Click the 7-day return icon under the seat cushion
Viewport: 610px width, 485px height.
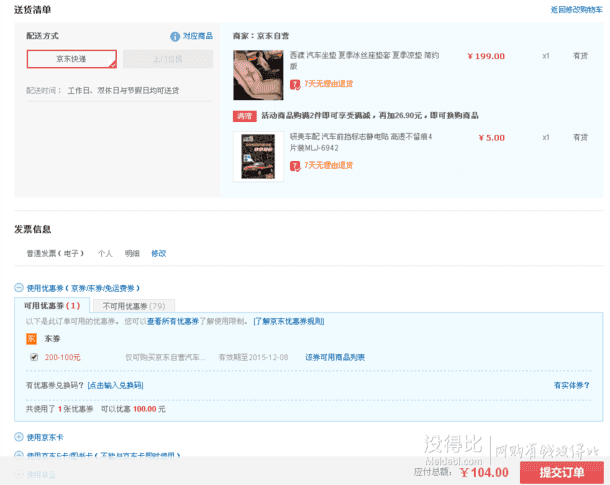(295, 84)
